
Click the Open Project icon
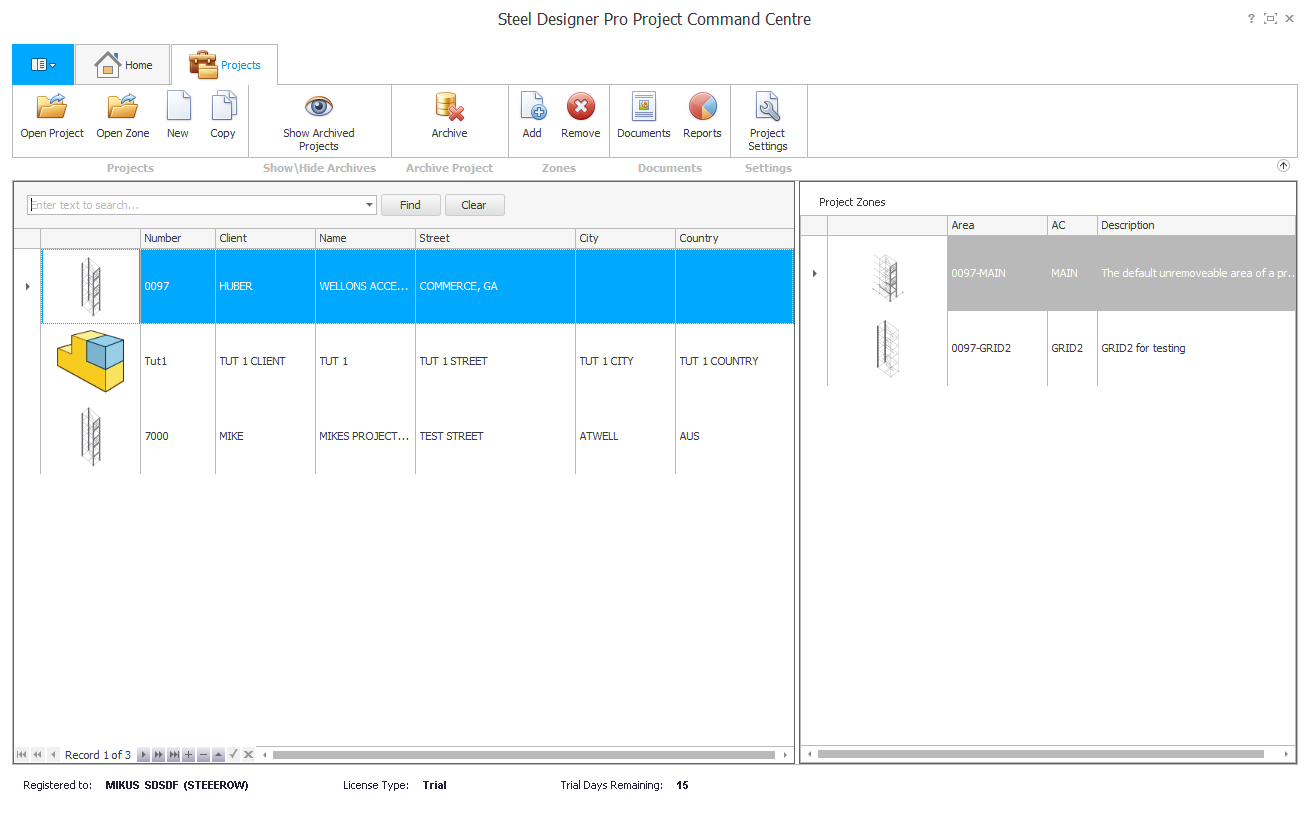pyautogui.click(x=52, y=107)
